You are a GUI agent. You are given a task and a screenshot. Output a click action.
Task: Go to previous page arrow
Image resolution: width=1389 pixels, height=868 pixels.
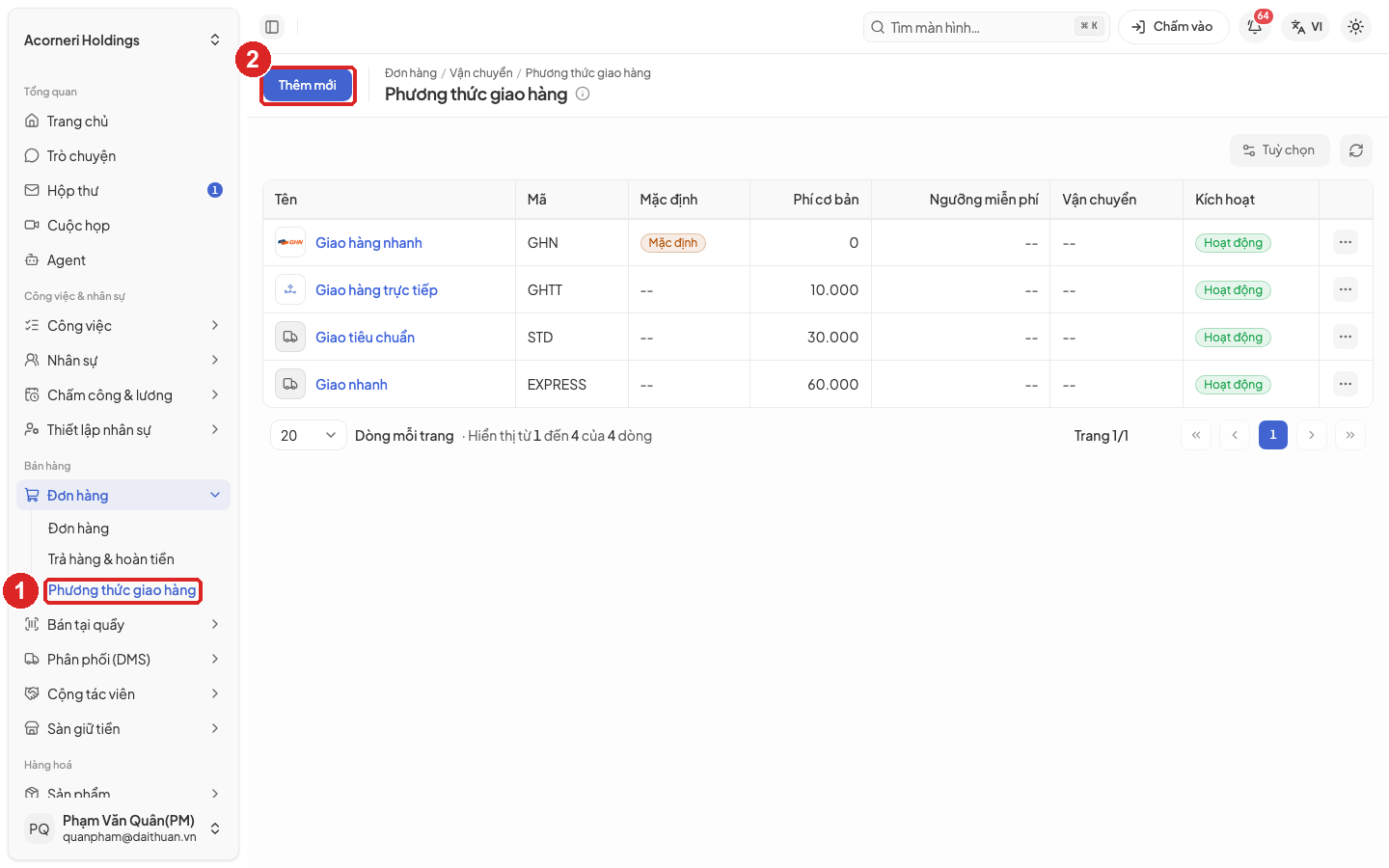(1235, 435)
